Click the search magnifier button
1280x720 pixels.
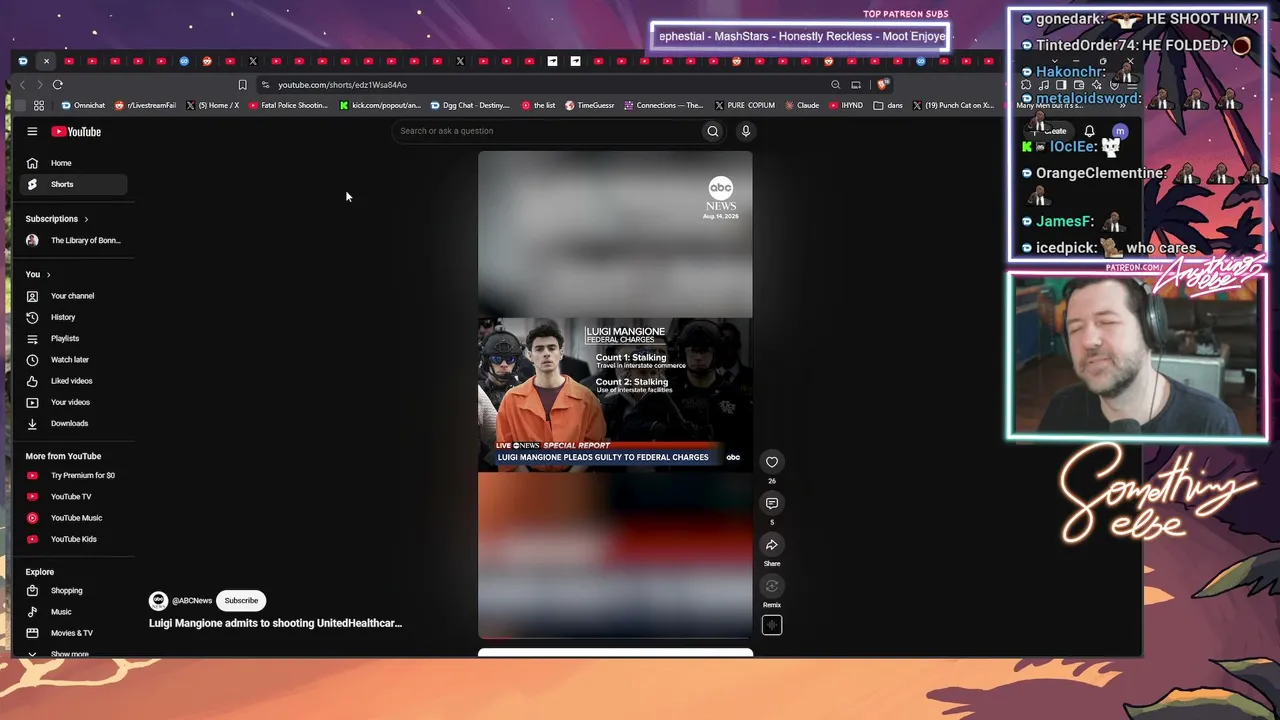[x=713, y=131]
